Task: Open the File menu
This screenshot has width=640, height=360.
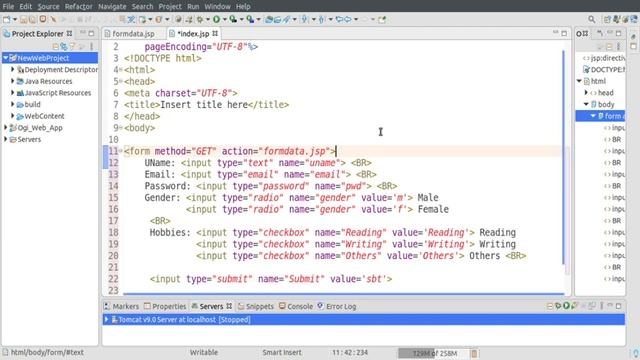Action: coord(8,7)
